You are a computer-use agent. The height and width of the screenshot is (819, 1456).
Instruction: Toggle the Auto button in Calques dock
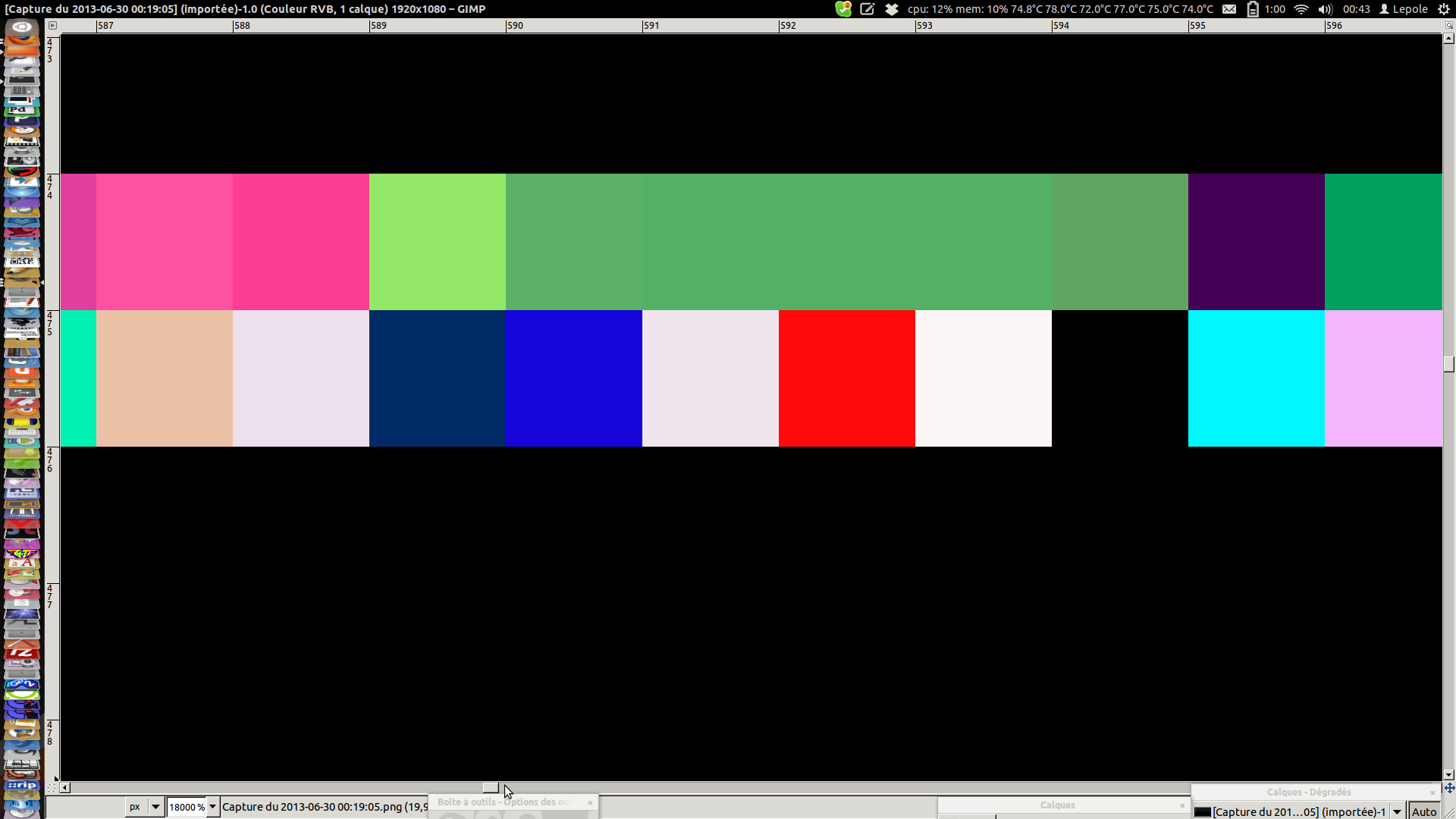click(x=1423, y=811)
